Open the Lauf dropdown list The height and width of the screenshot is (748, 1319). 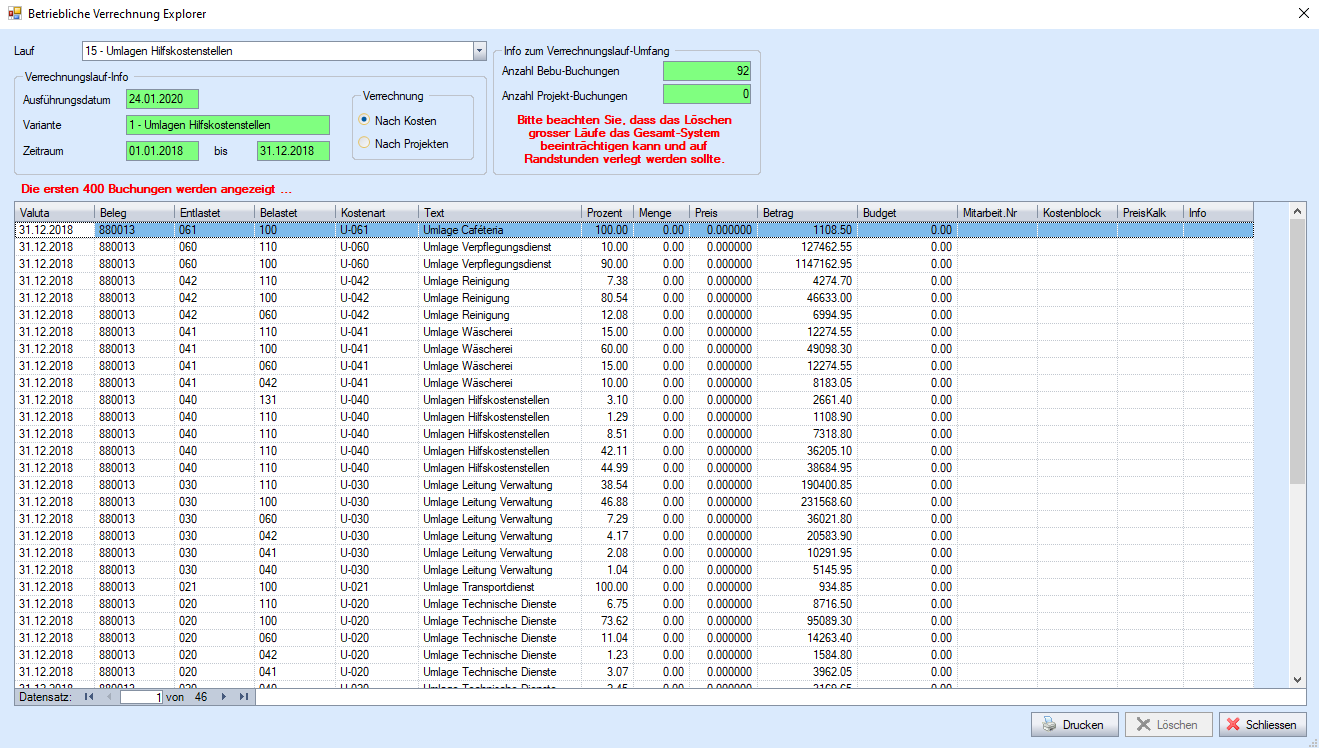coord(478,51)
